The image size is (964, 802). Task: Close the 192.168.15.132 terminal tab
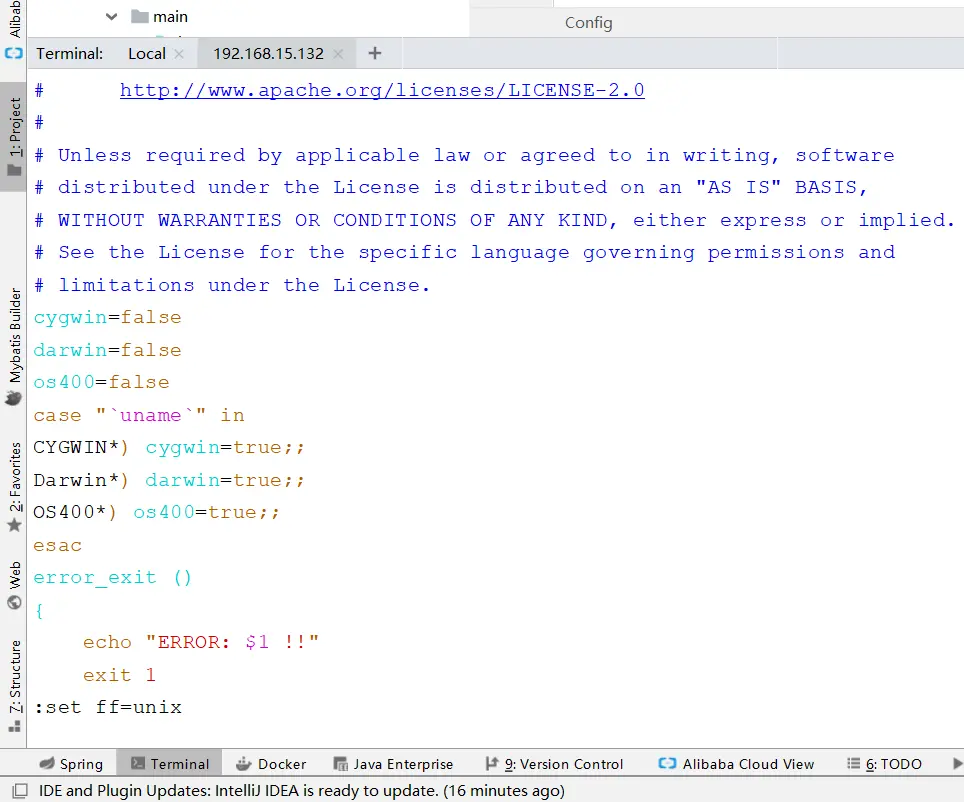338,54
